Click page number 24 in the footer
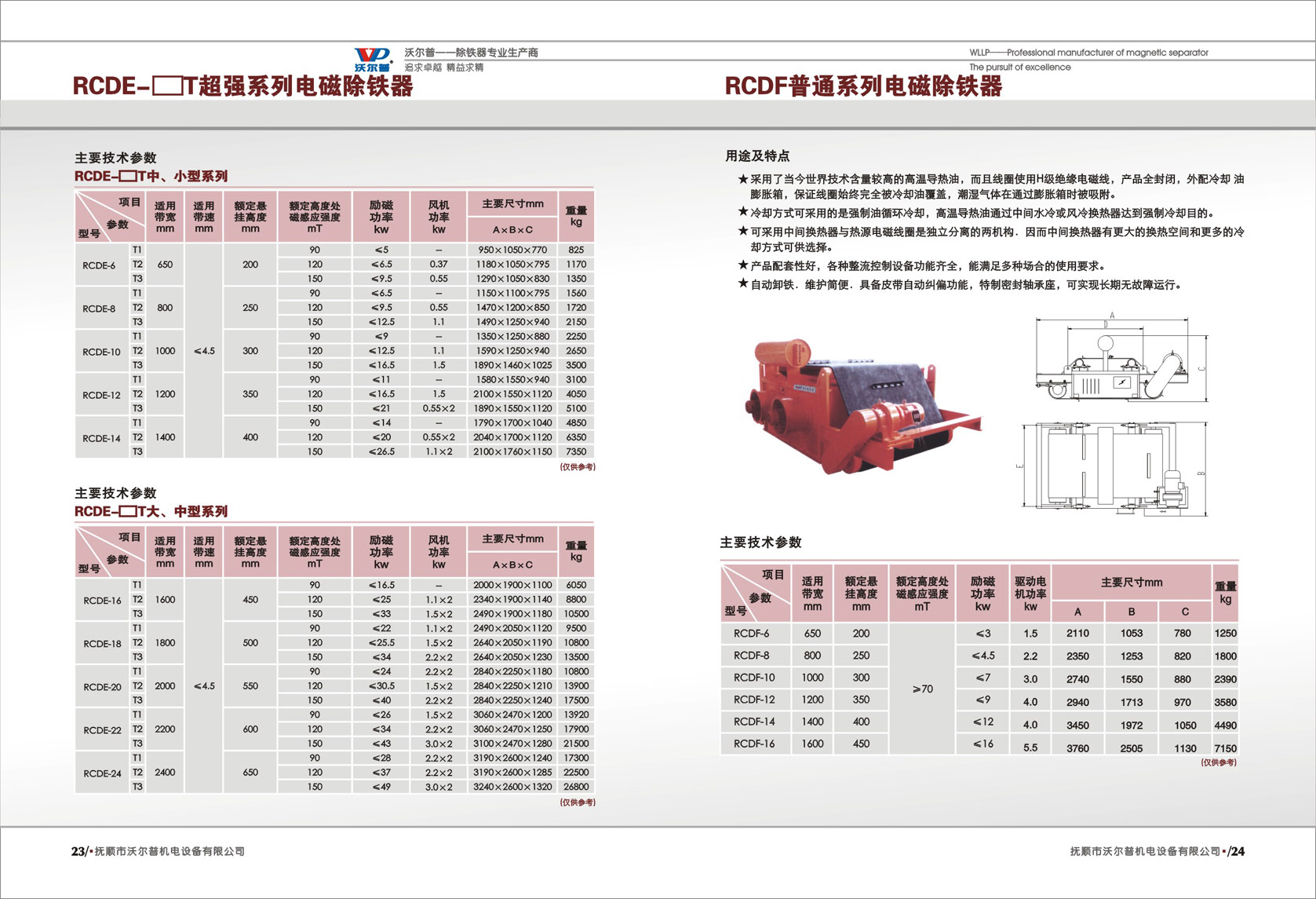Image resolution: width=1316 pixels, height=899 pixels. (x=1238, y=851)
